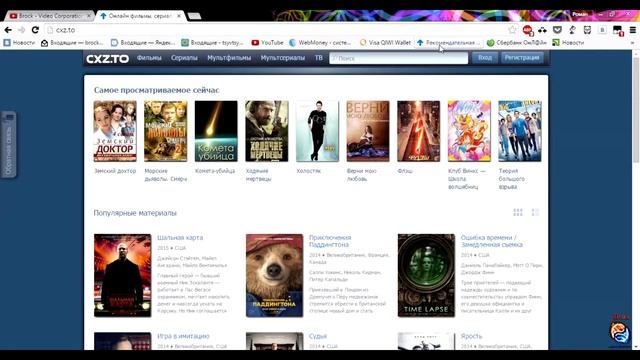Close the Онлайн фильмы tab
The image size is (640, 360).
(179, 16)
